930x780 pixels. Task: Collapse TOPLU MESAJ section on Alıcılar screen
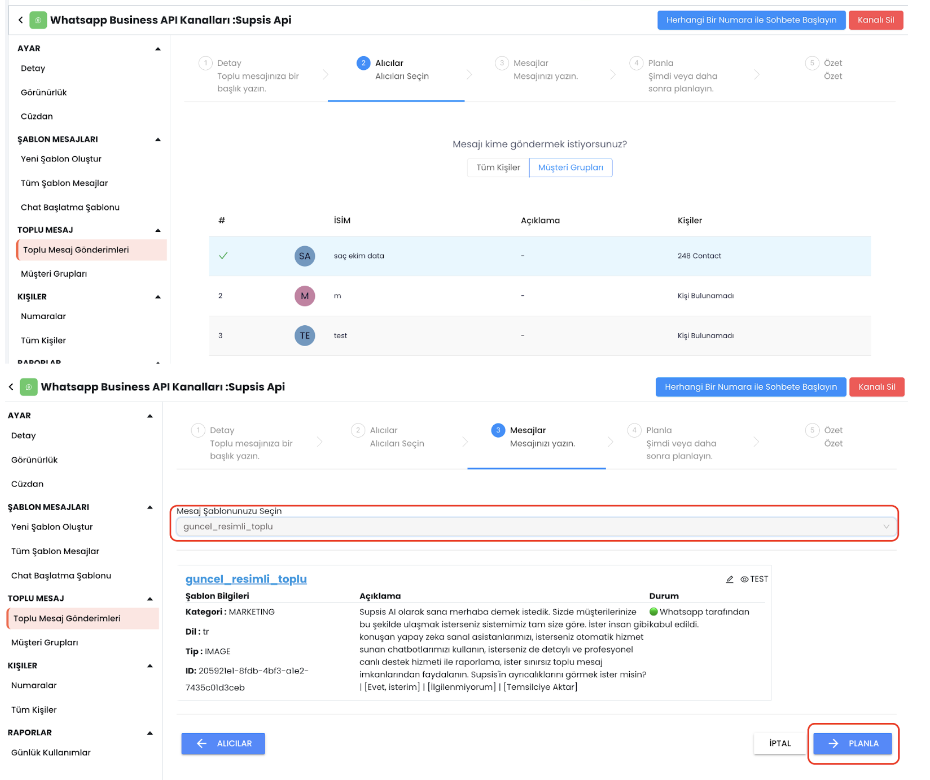(x=158, y=230)
